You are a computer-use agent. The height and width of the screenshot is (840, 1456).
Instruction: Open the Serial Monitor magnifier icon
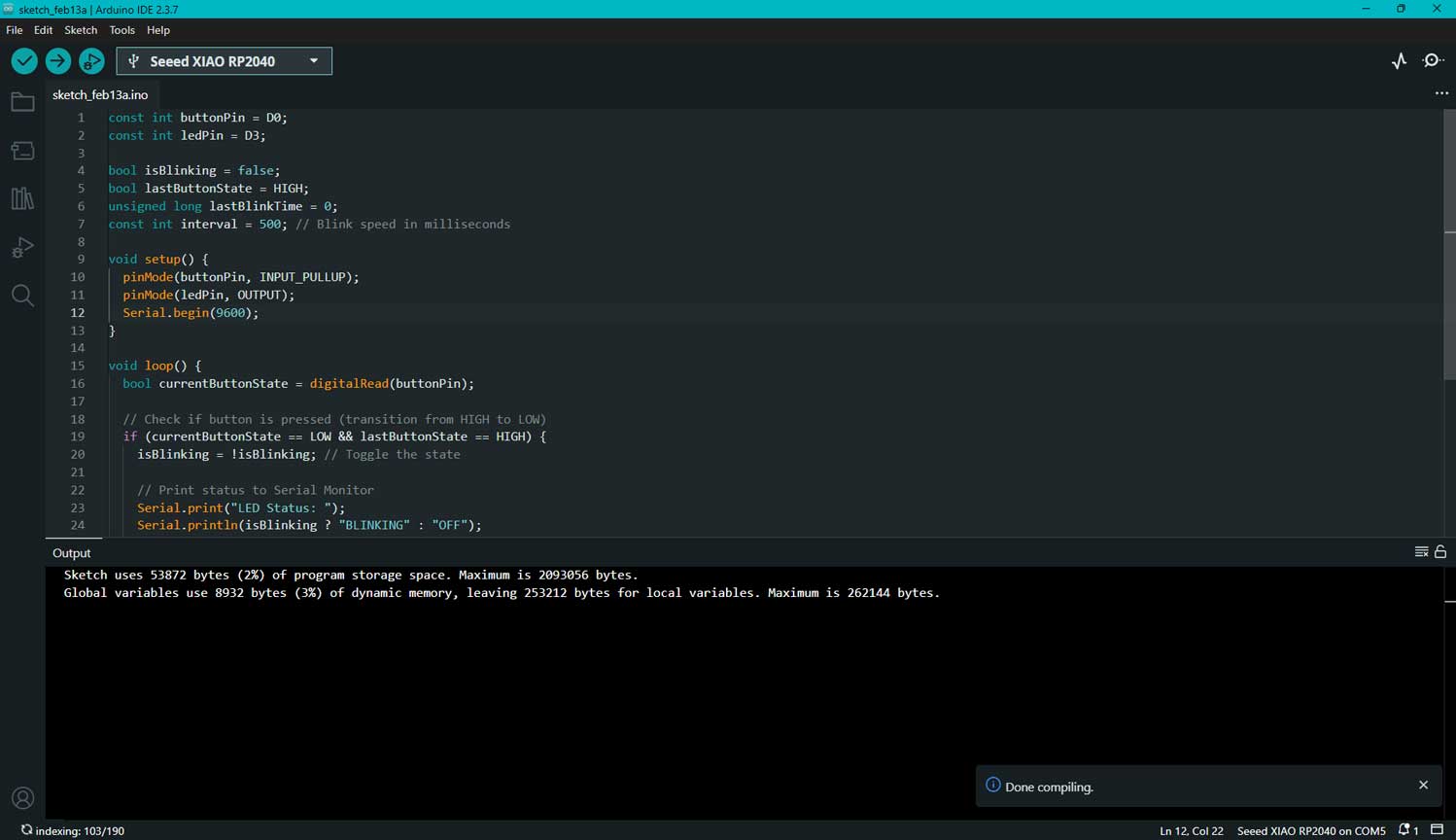click(x=1433, y=61)
